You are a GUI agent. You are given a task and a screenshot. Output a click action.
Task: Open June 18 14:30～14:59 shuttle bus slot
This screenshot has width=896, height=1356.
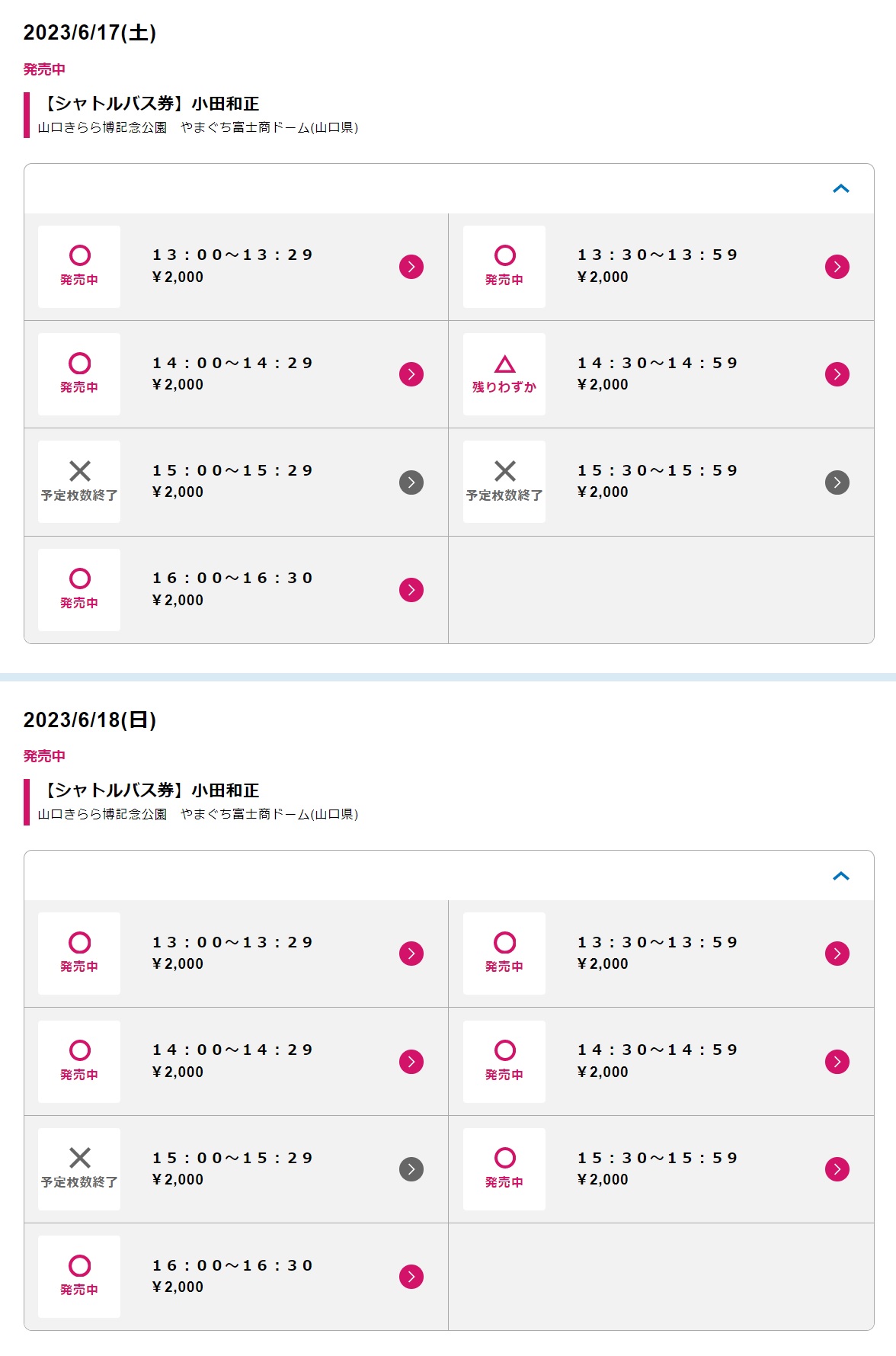661,1062
